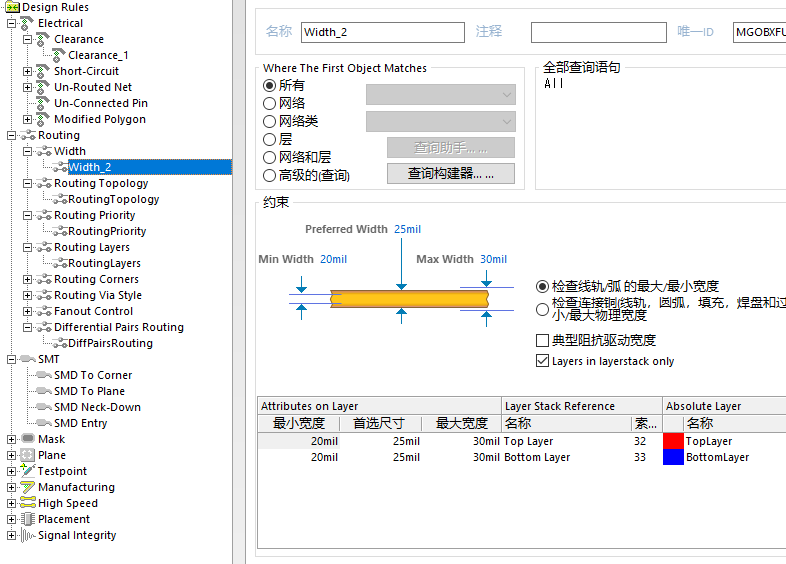Select the 网络 radio button
This screenshot has height=564, width=786.
[x=270, y=103]
